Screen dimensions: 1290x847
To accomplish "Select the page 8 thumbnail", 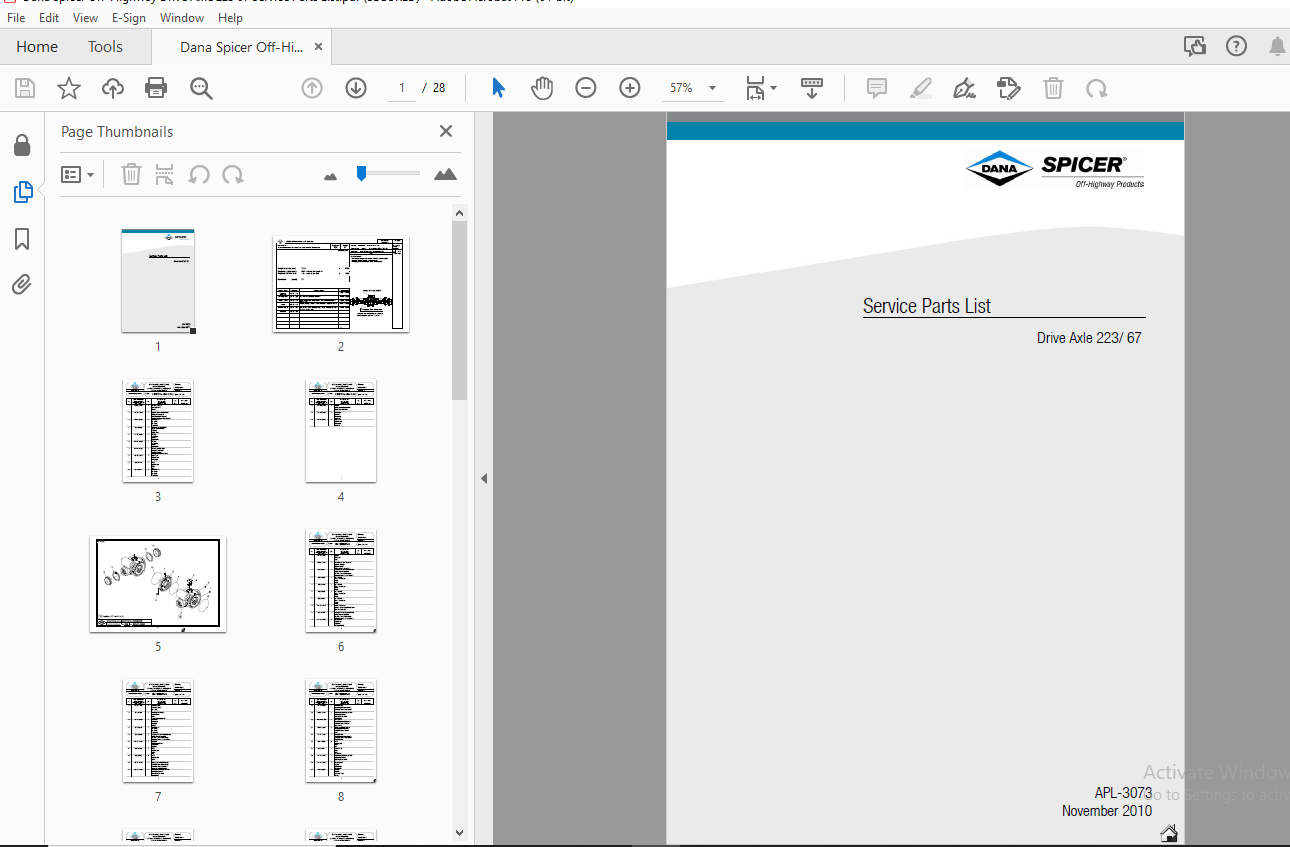I will (341, 731).
